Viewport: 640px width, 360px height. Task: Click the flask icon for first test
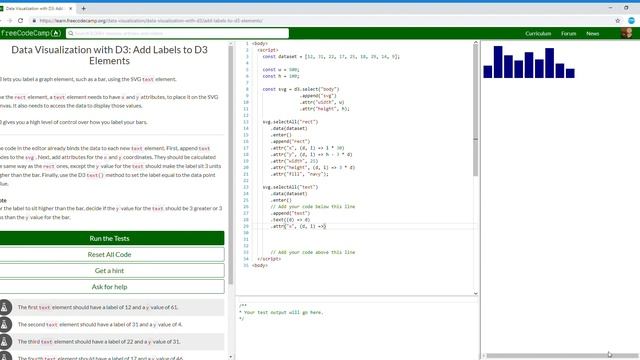click(x=4, y=307)
